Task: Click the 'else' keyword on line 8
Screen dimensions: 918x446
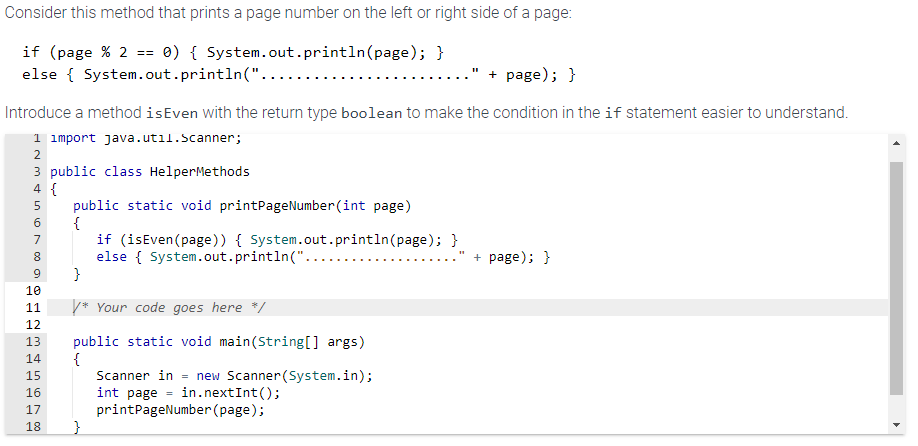Action: [x=111, y=257]
